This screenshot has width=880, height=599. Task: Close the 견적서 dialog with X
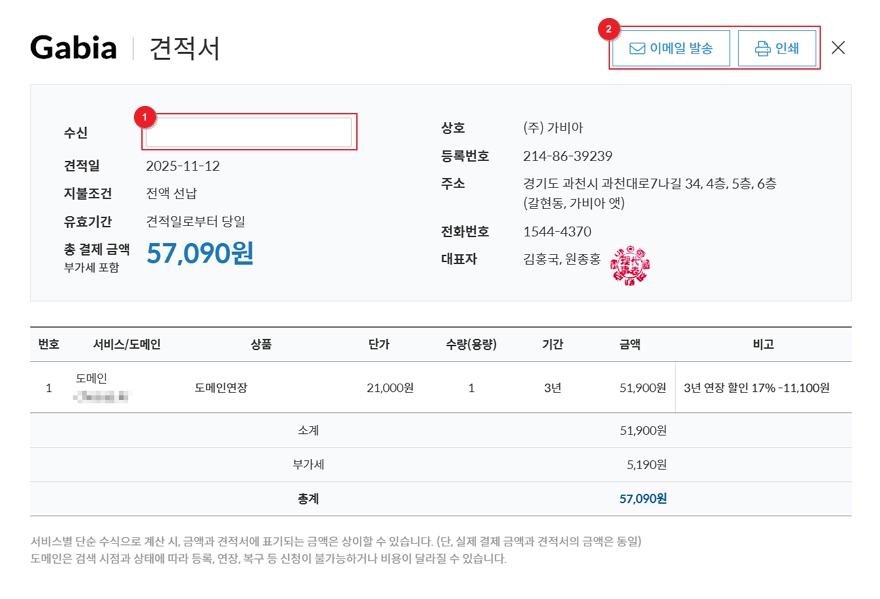coord(838,48)
